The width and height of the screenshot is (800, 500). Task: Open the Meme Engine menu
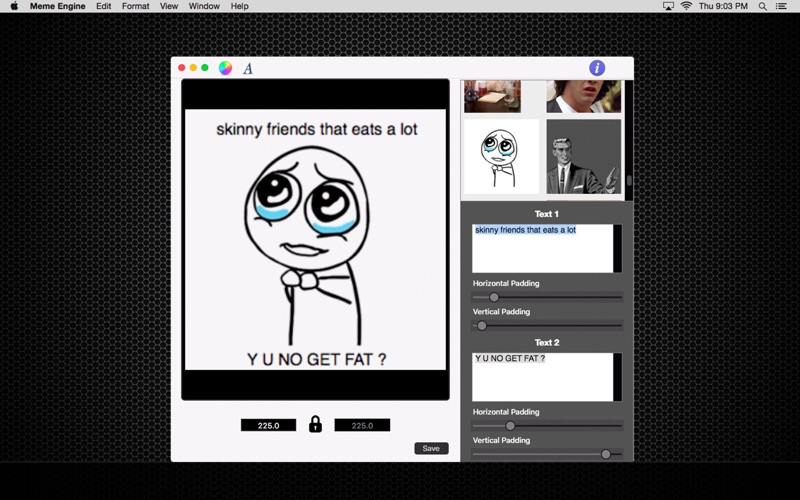point(58,6)
